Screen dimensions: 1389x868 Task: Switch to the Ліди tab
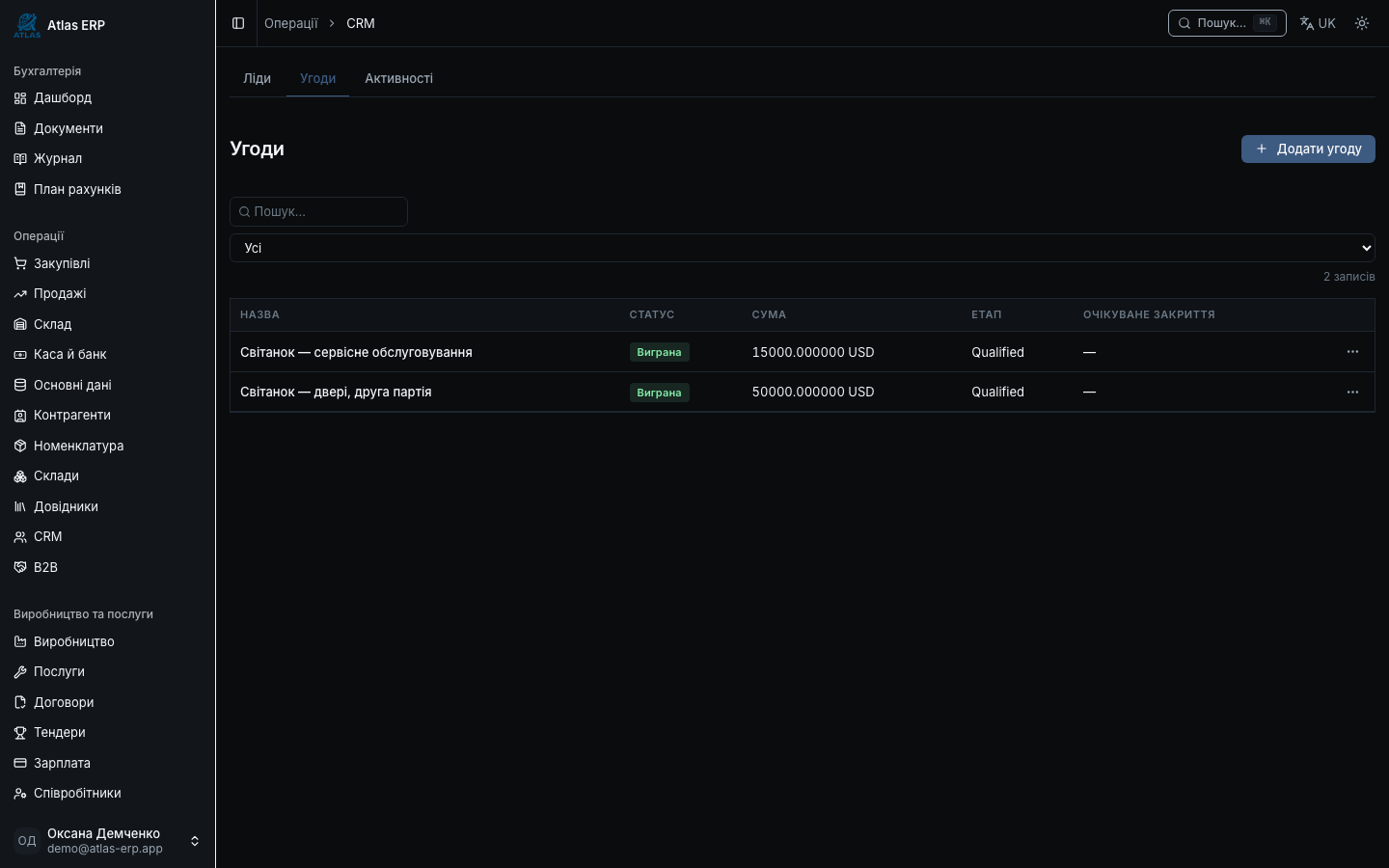tap(257, 78)
